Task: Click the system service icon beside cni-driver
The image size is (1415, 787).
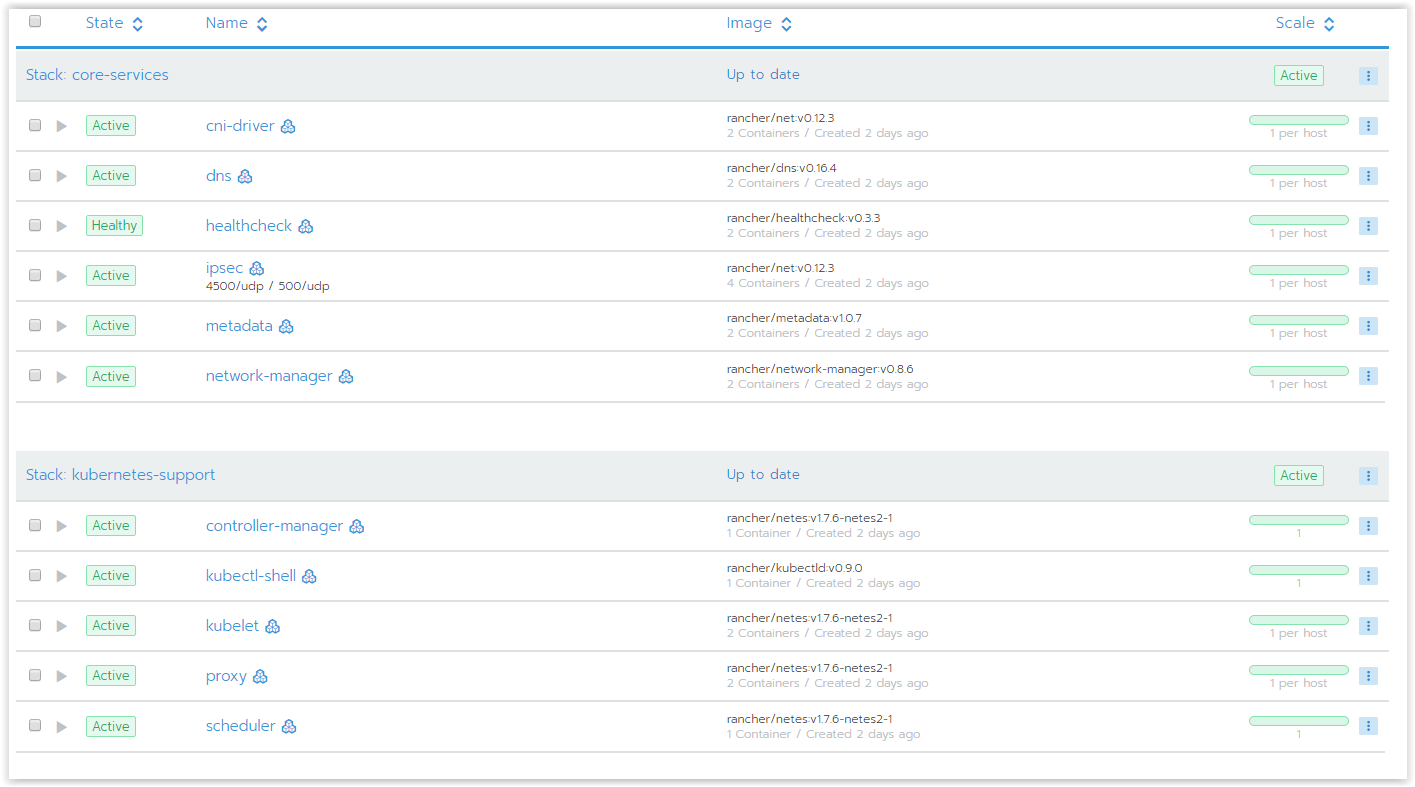Action: (288, 126)
